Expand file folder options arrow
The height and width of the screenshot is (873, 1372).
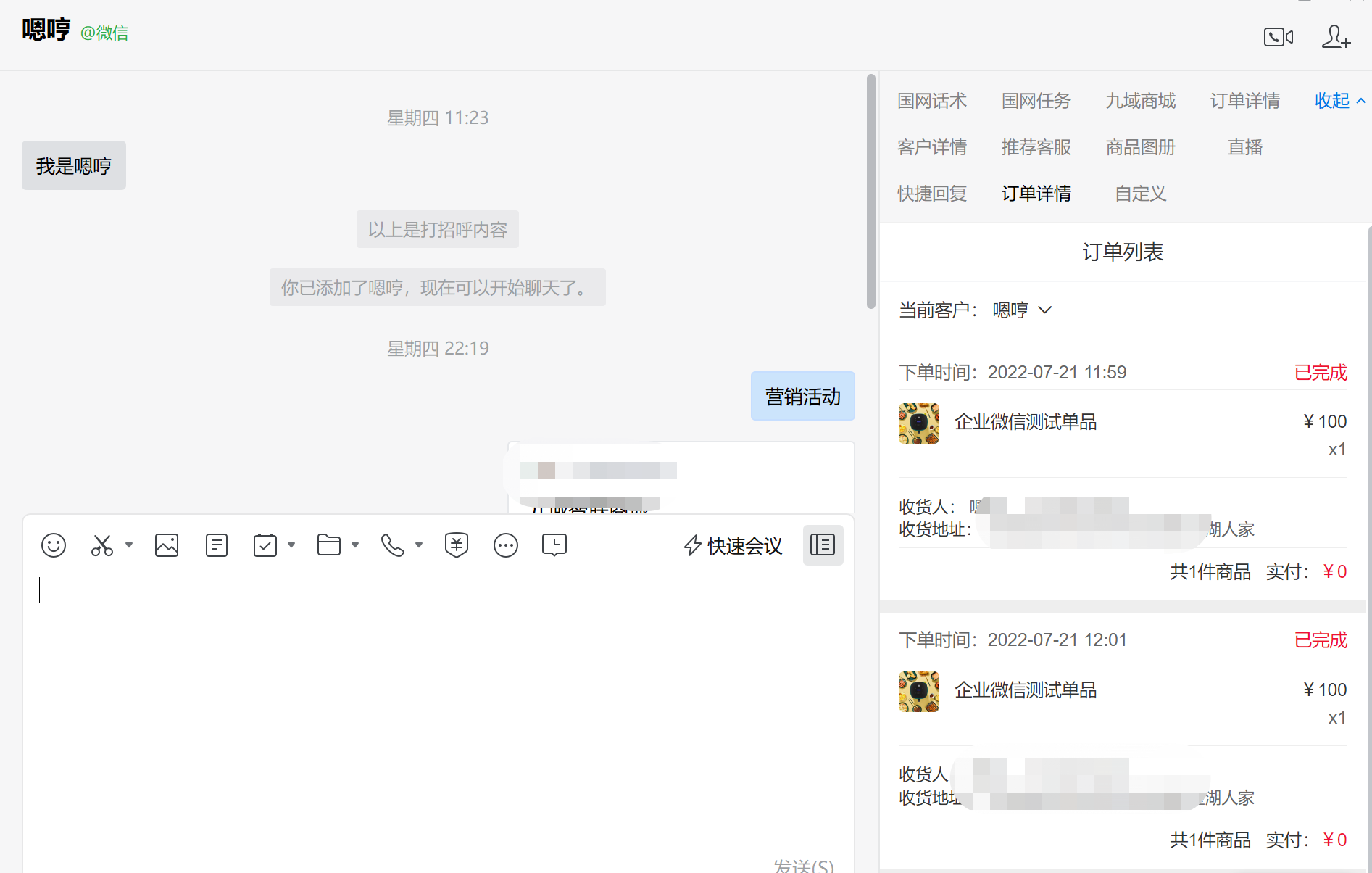click(x=355, y=545)
